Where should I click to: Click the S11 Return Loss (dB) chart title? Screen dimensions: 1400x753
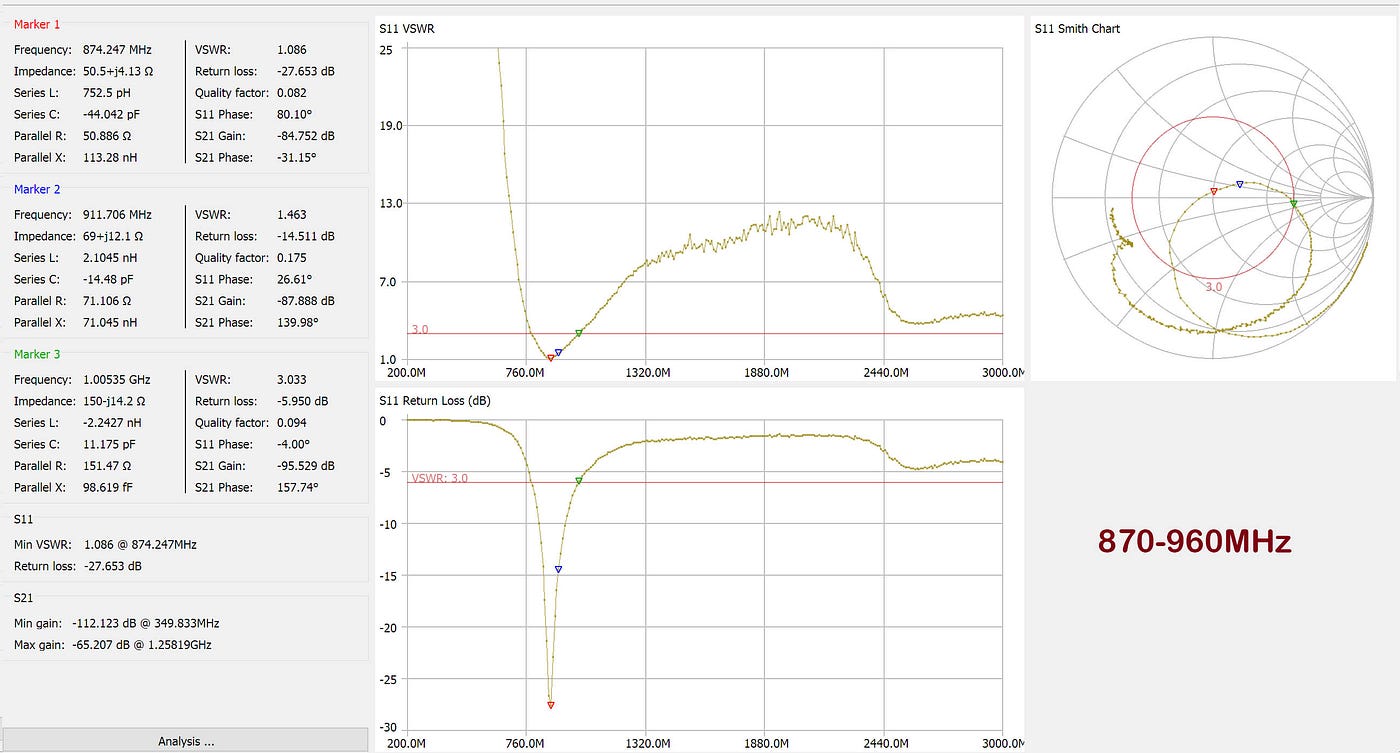[x=435, y=400]
